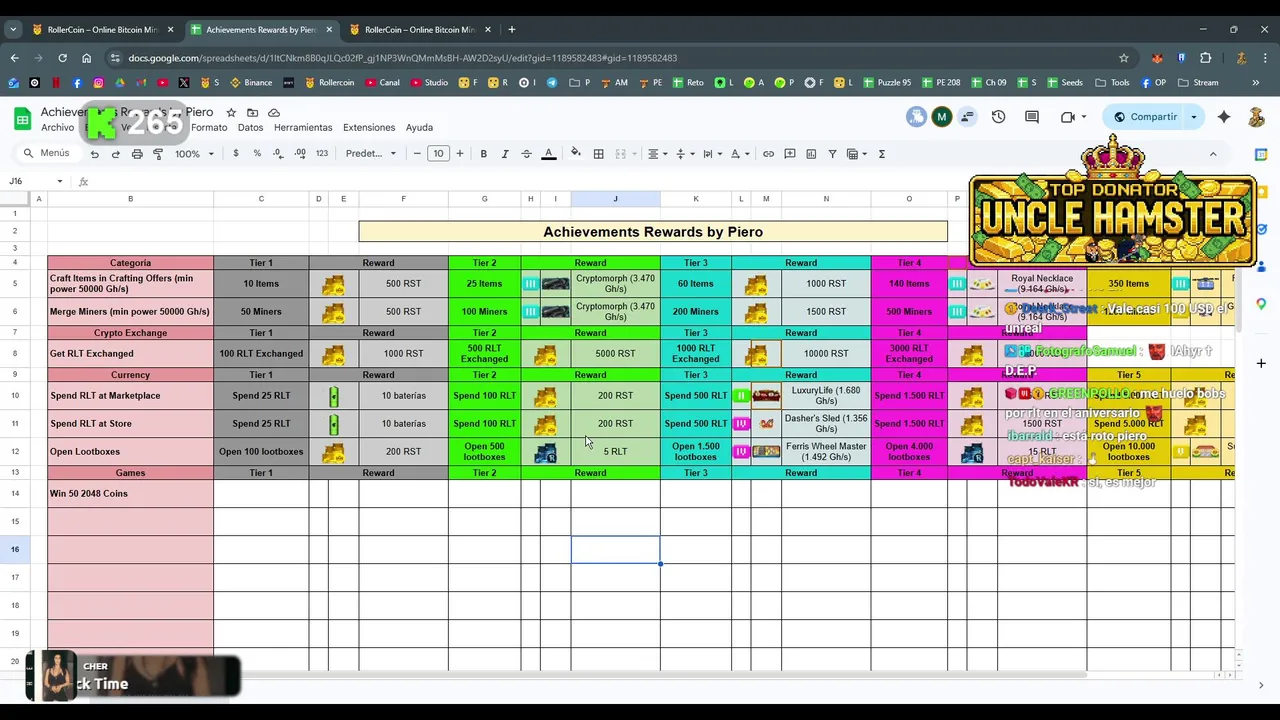Viewport: 1280px width, 720px height.
Task: Open borders options in toolbar
Action: tap(598, 154)
